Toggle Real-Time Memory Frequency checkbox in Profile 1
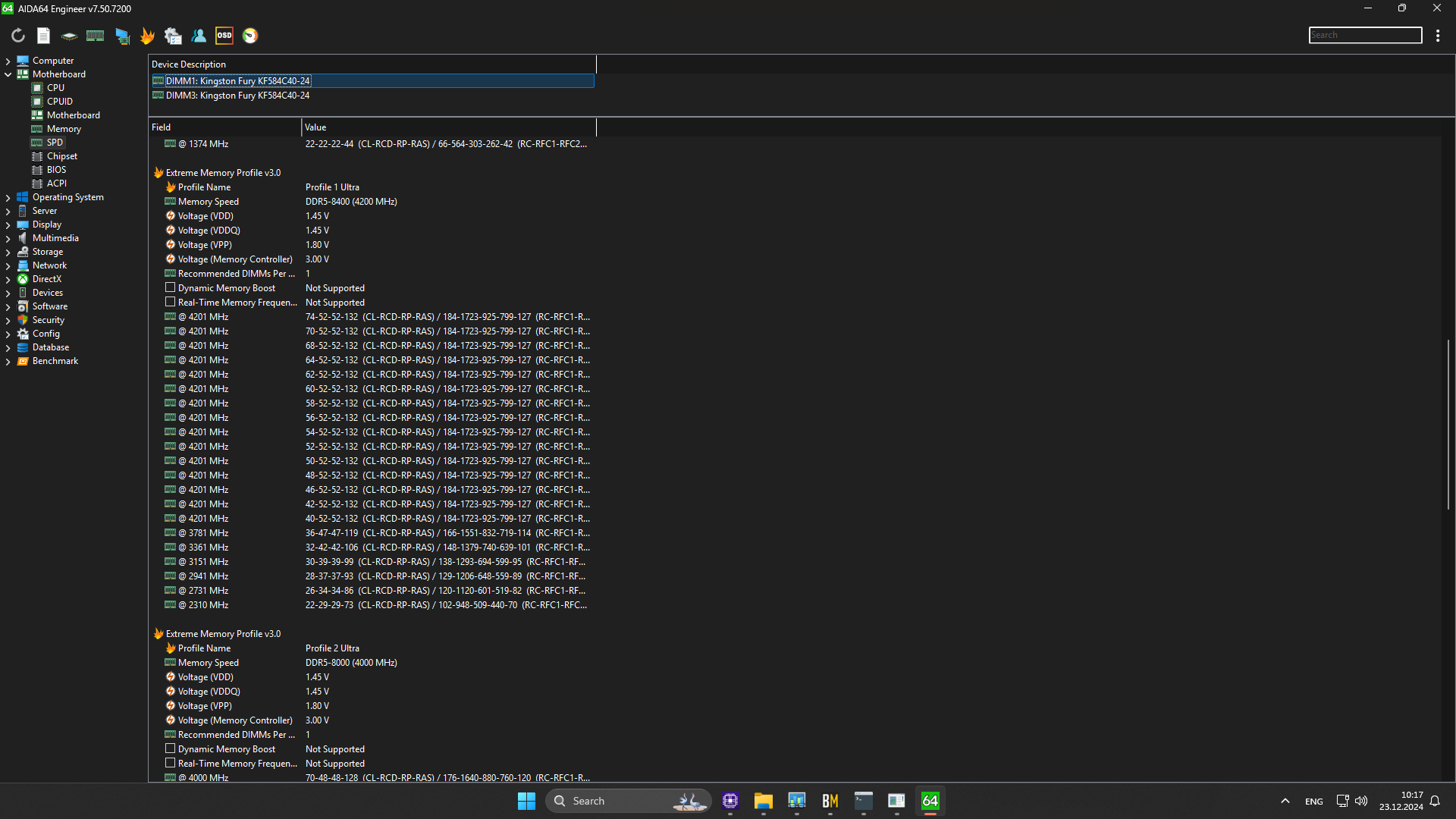 pyautogui.click(x=171, y=302)
